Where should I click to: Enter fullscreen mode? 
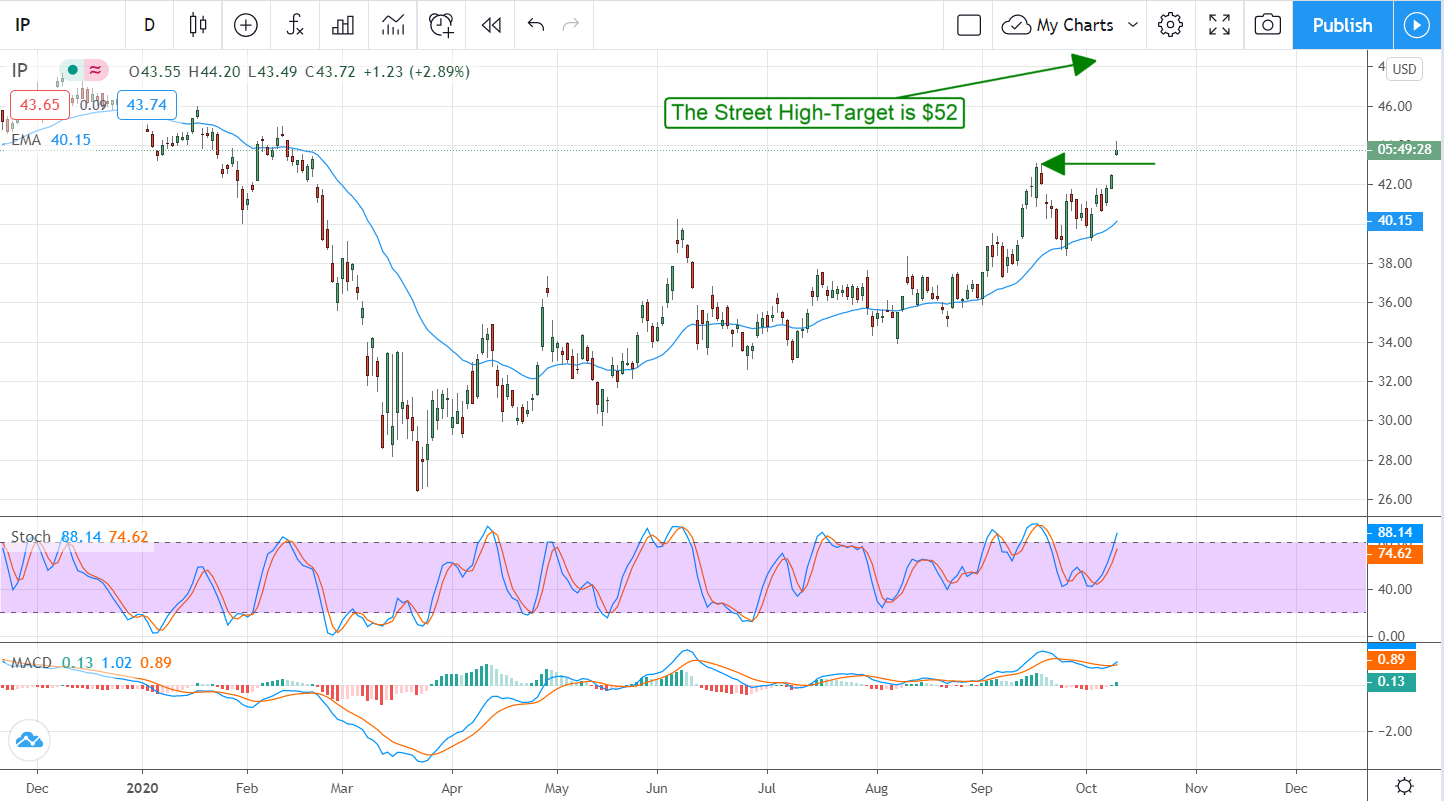pyautogui.click(x=1219, y=25)
